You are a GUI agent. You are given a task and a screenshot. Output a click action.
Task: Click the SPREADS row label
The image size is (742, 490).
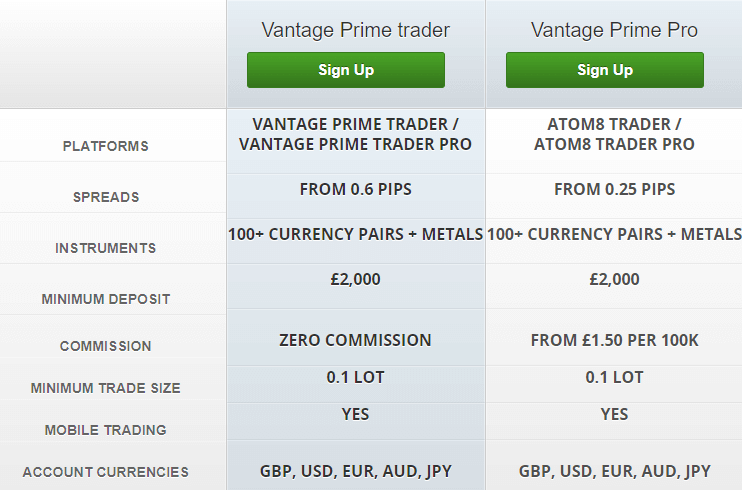[105, 197]
